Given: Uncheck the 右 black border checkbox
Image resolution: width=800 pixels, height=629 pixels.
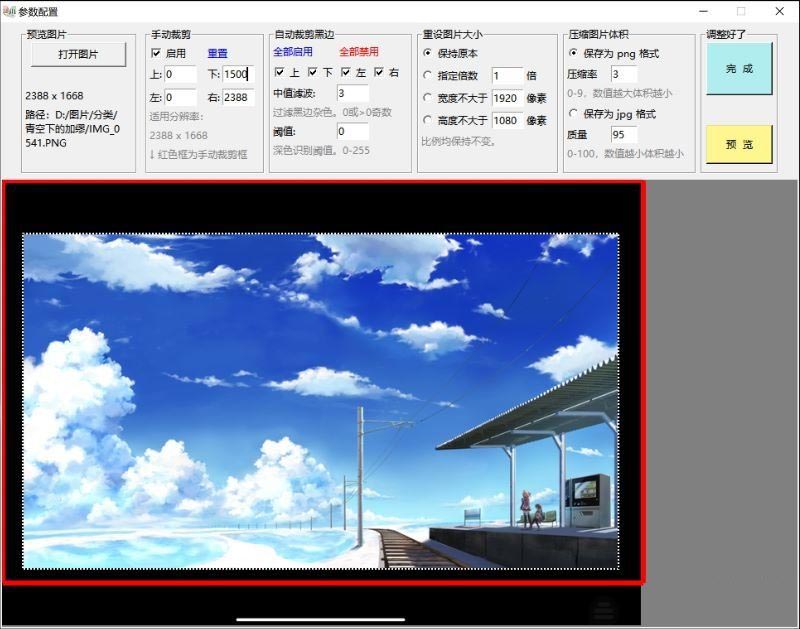Looking at the screenshot, I should tap(380, 73).
